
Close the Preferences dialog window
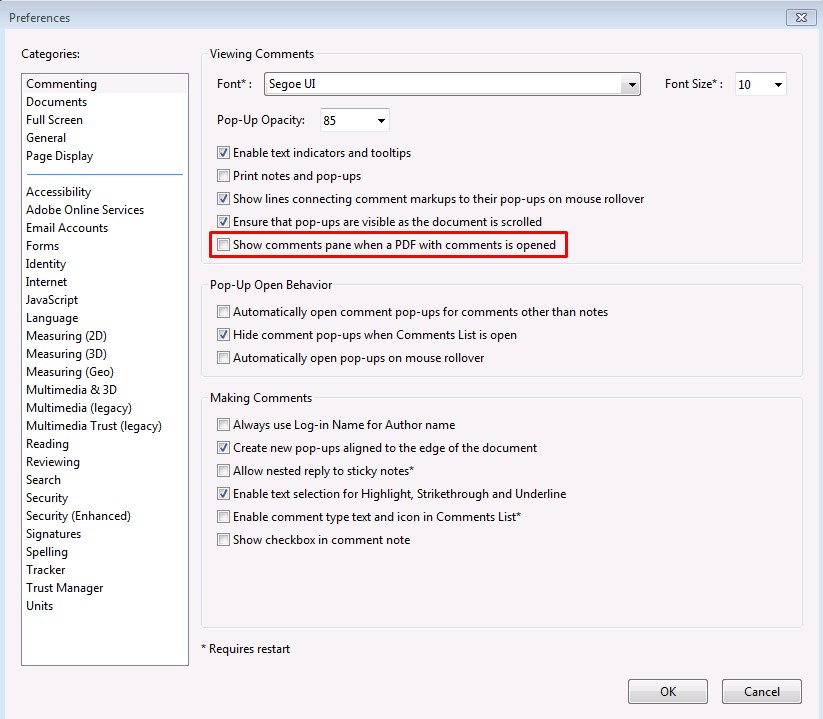801,17
